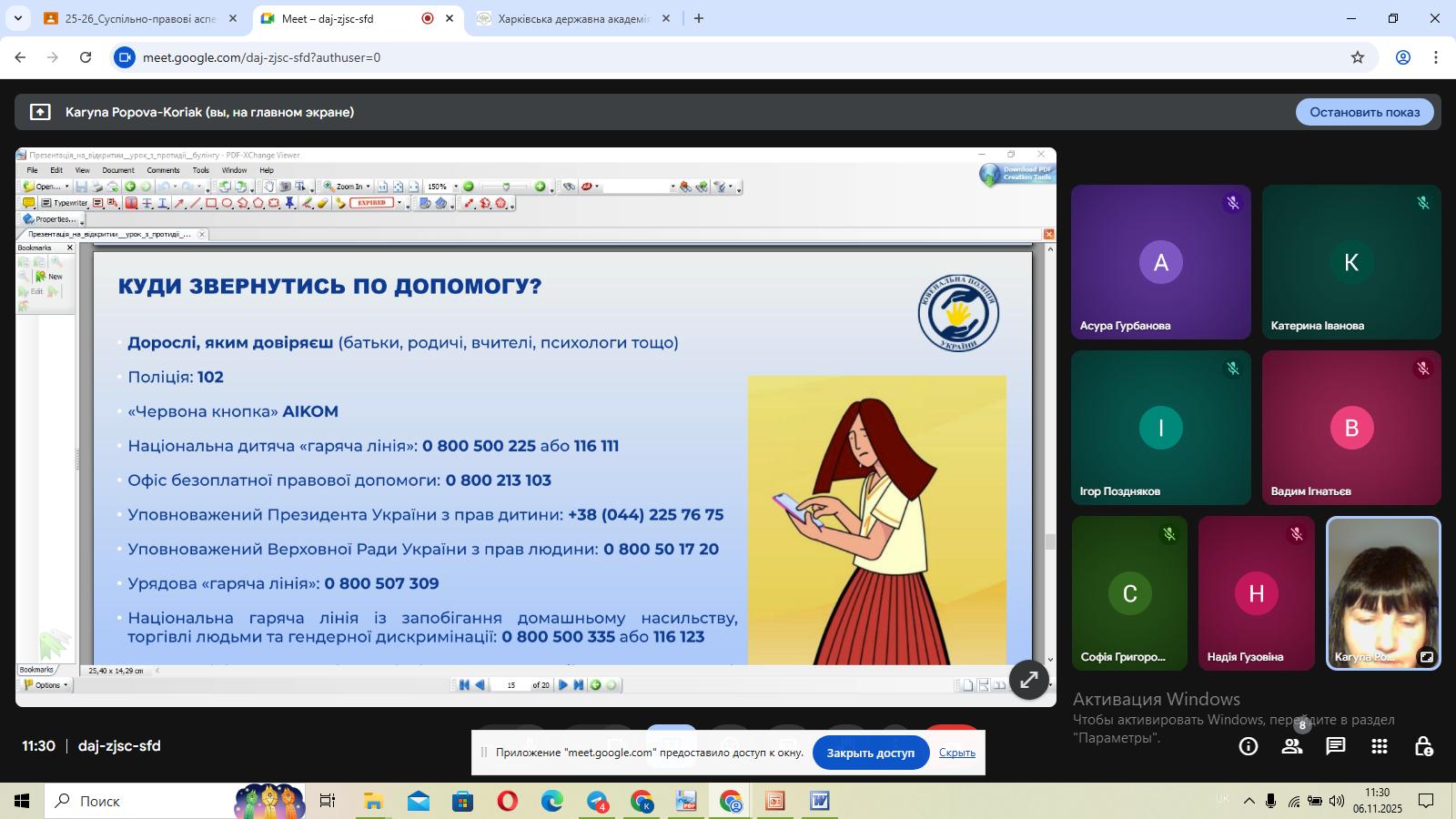The image size is (1456, 819).
Task: Choose the Rectangle shape tool
Action: click(211, 203)
